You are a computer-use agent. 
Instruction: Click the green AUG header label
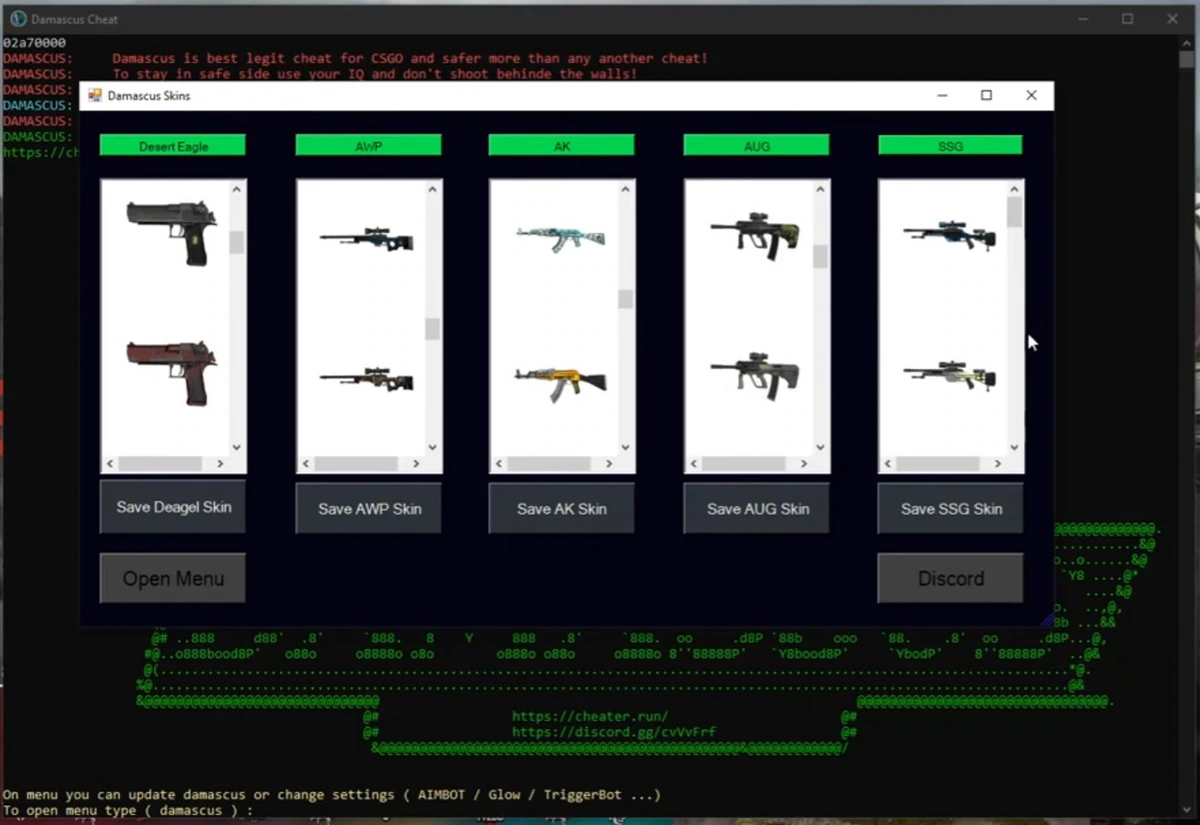(757, 146)
